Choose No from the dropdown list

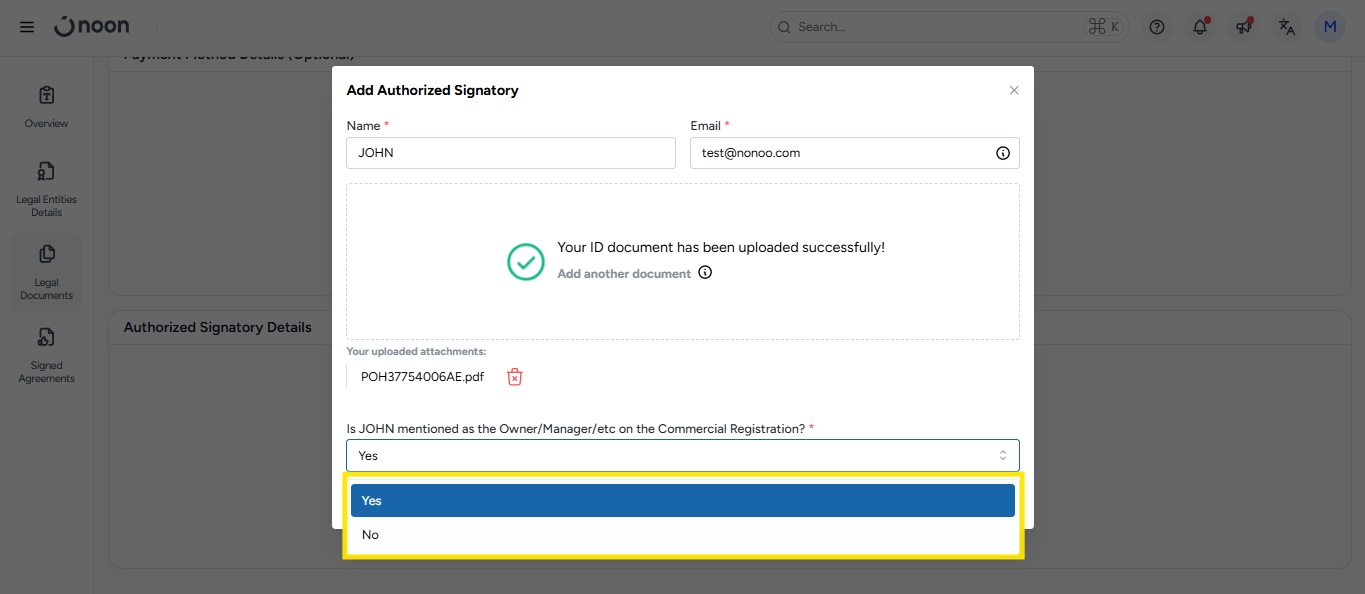click(682, 535)
